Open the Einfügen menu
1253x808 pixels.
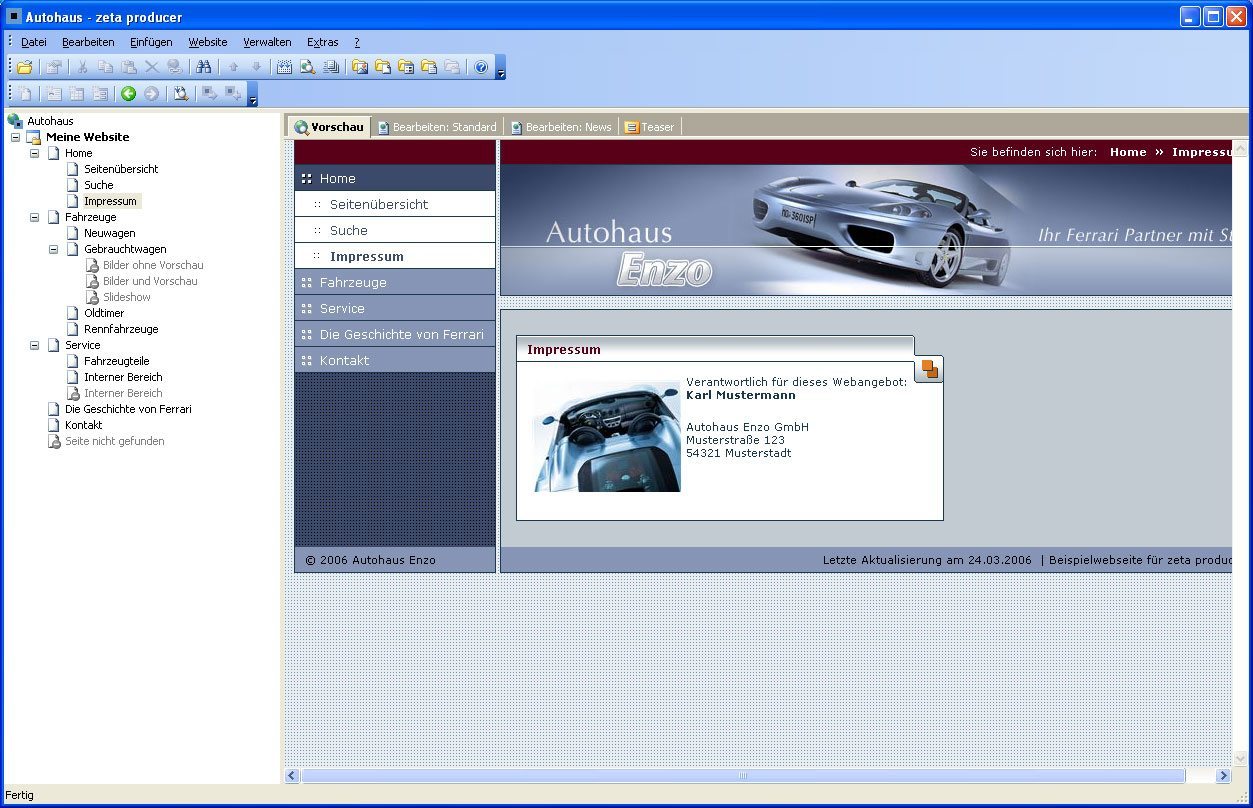[151, 42]
